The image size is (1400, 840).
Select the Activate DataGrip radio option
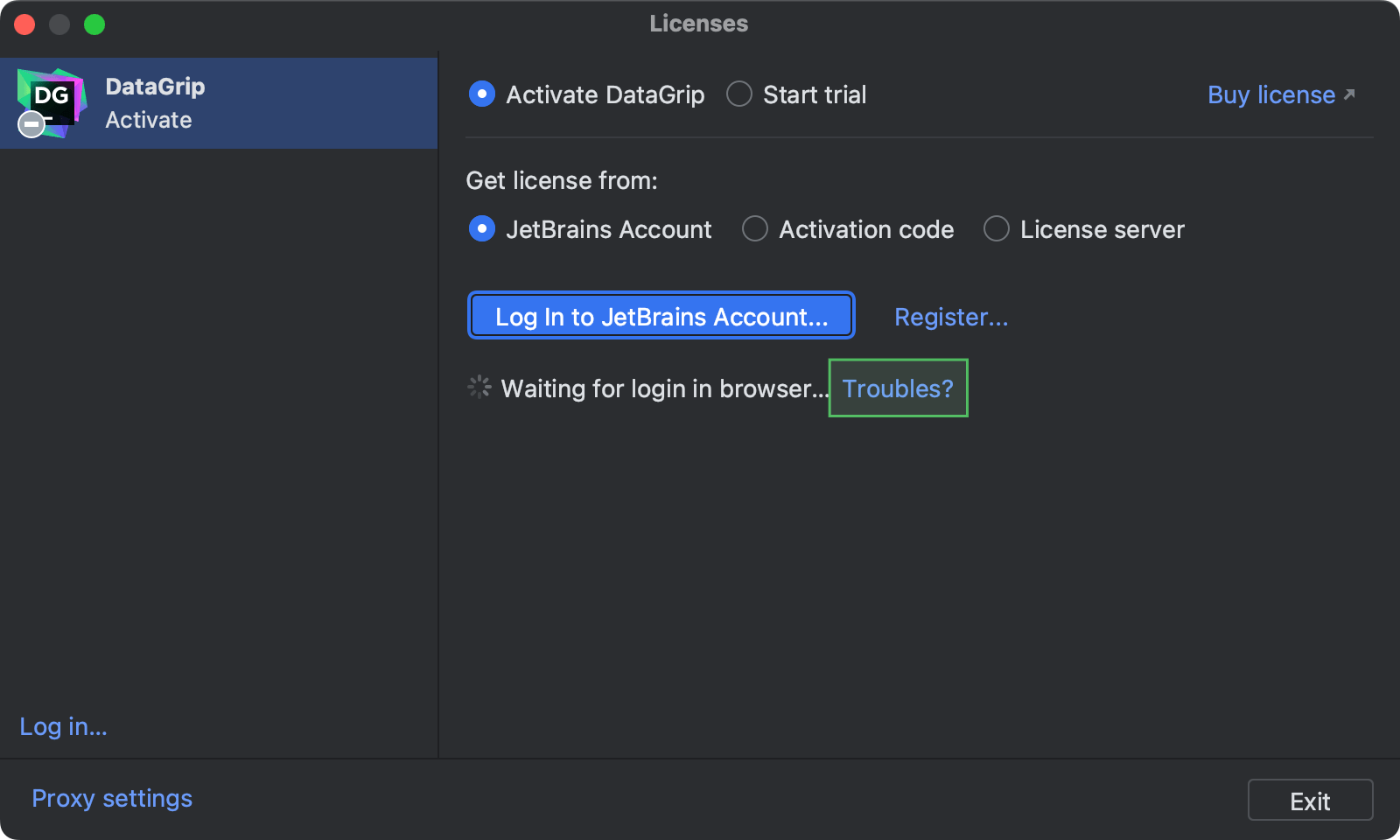[x=482, y=94]
